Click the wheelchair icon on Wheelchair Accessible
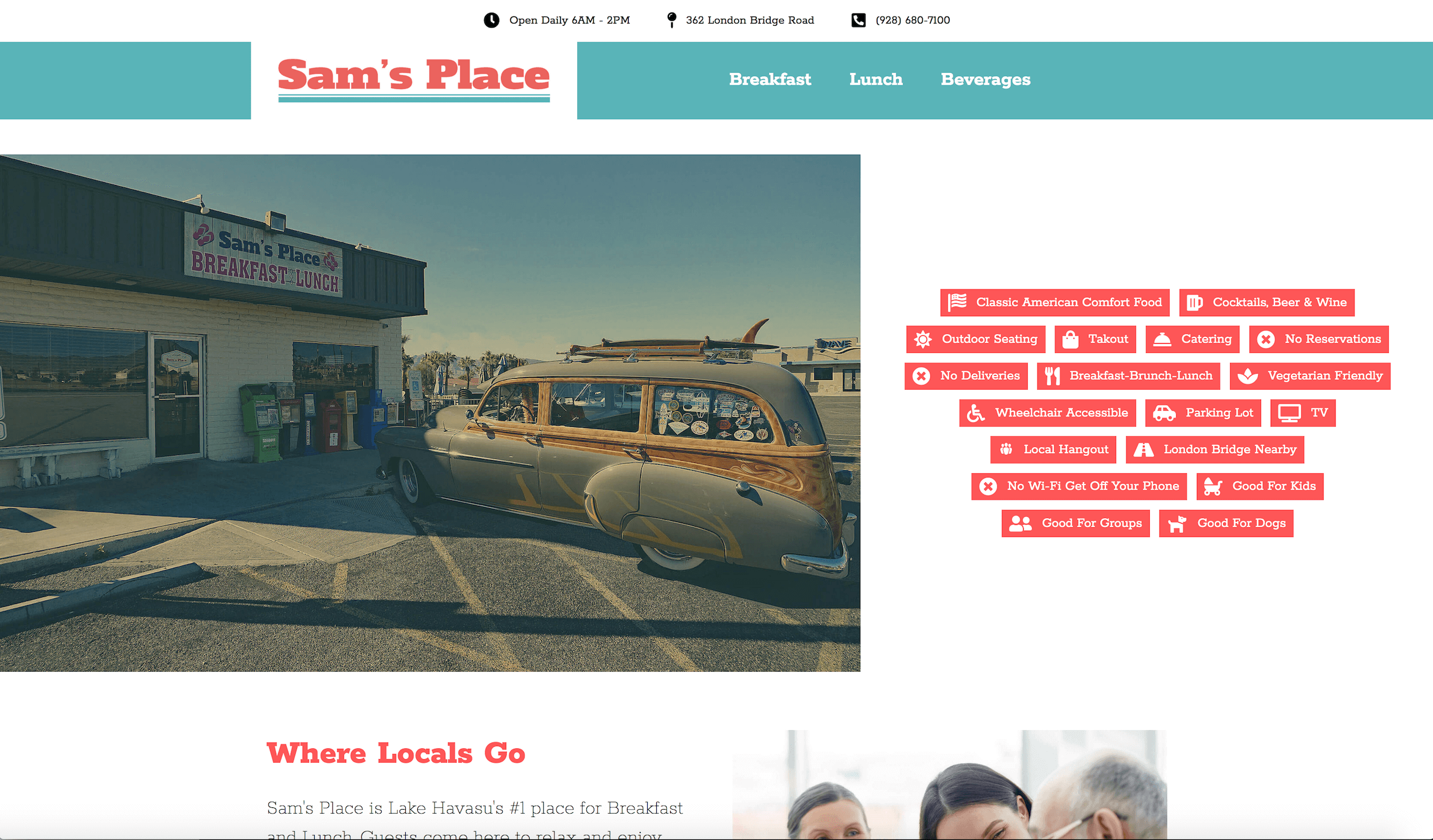The image size is (1433, 840). coord(976,413)
